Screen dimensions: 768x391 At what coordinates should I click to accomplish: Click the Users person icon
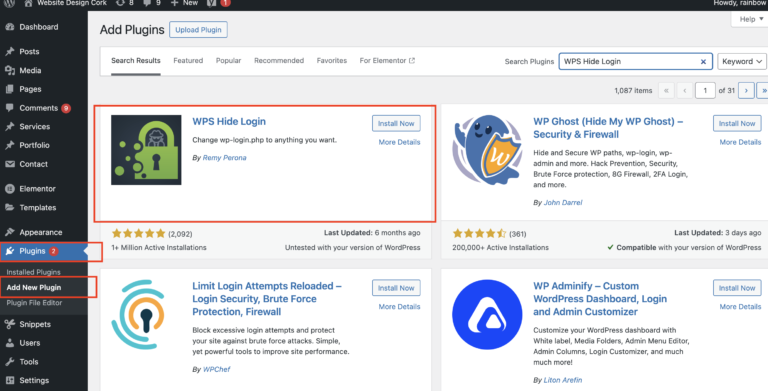10,343
